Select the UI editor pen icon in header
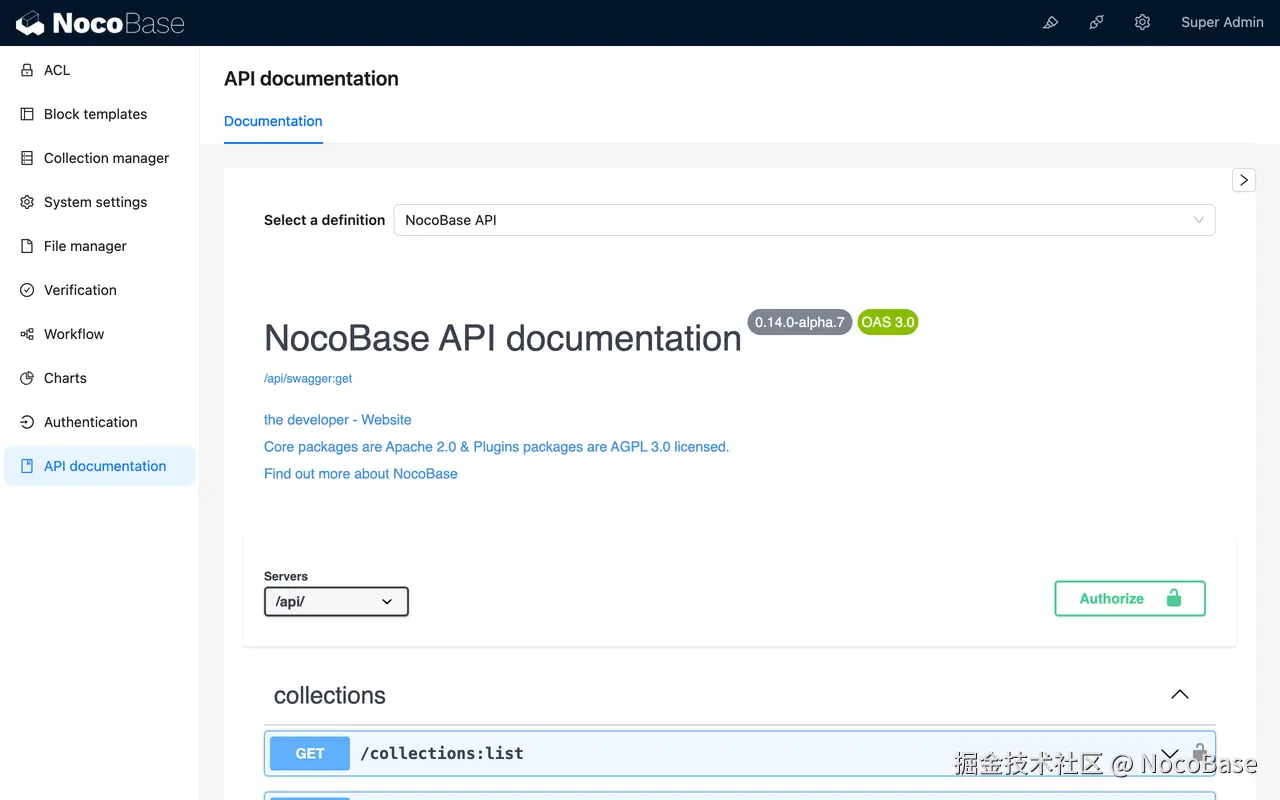Image resolution: width=1280 pixels, height=800 pixels. pos(1050,22)
